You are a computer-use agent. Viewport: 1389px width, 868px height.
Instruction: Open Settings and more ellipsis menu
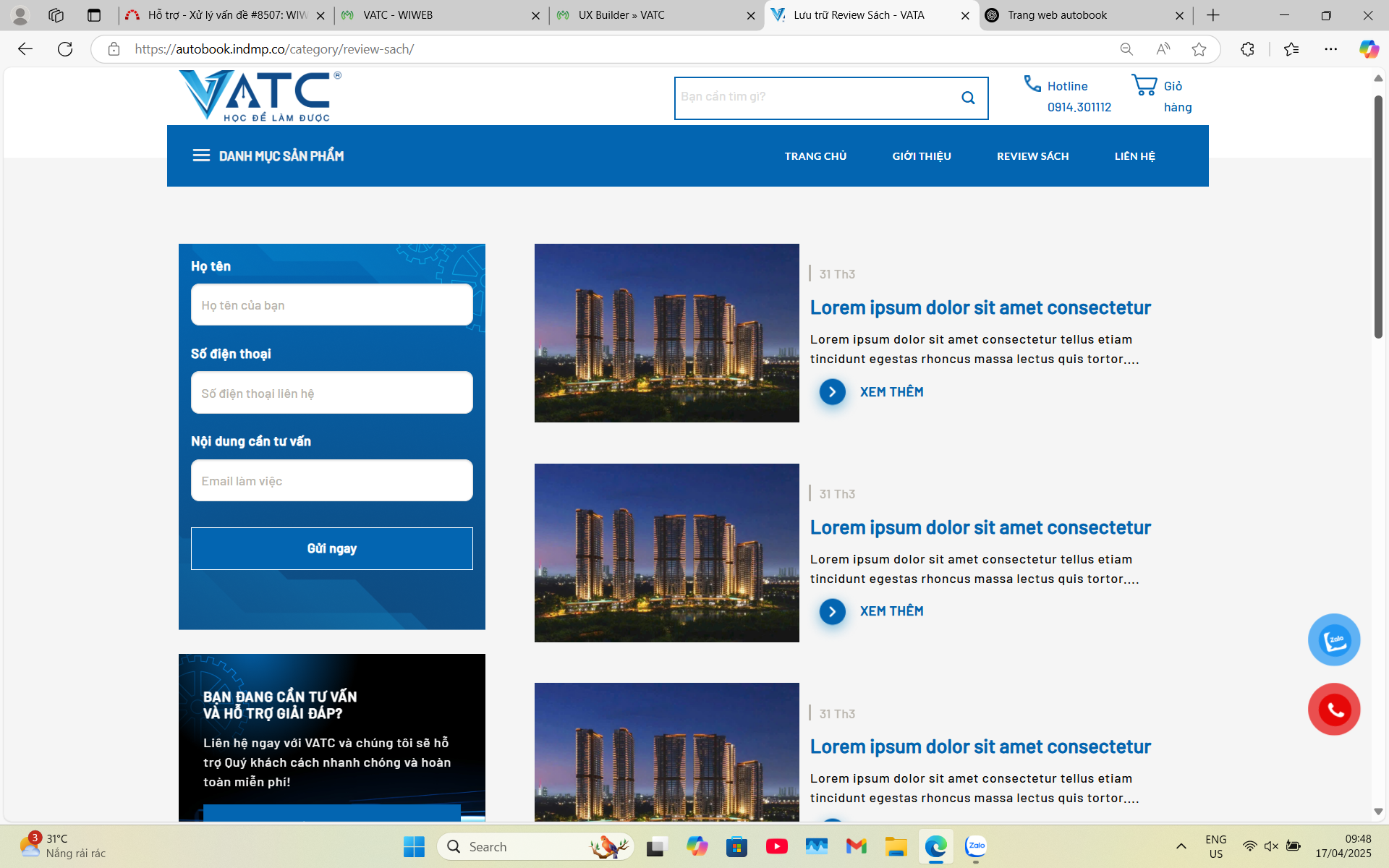pyautogui.click(x=1330, y=49)
